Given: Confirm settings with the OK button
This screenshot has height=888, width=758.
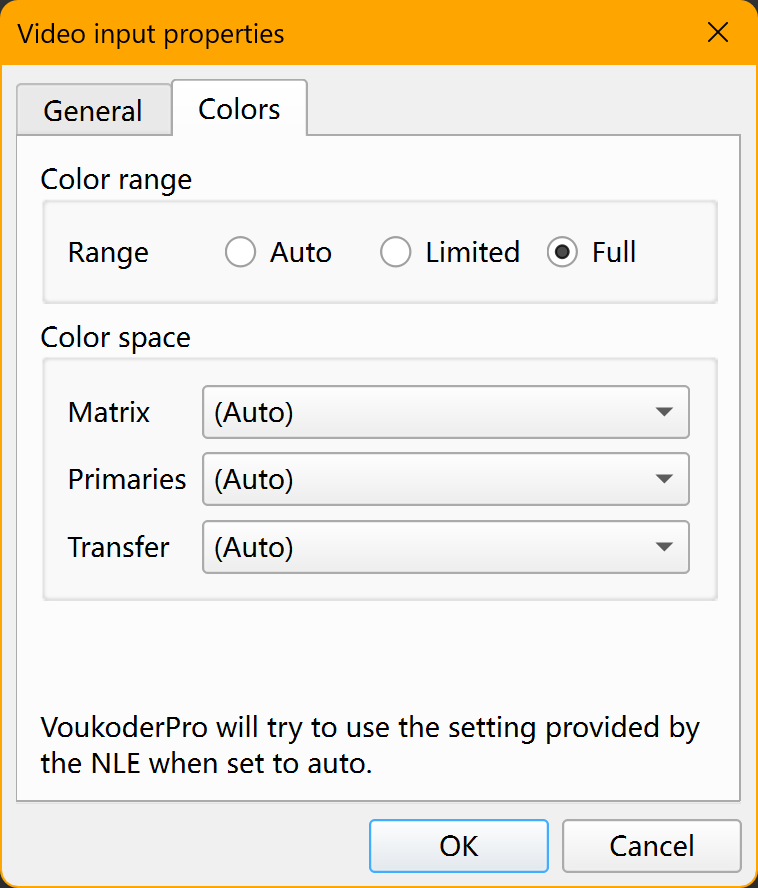Looking at the screenshot, I should 459,846.
